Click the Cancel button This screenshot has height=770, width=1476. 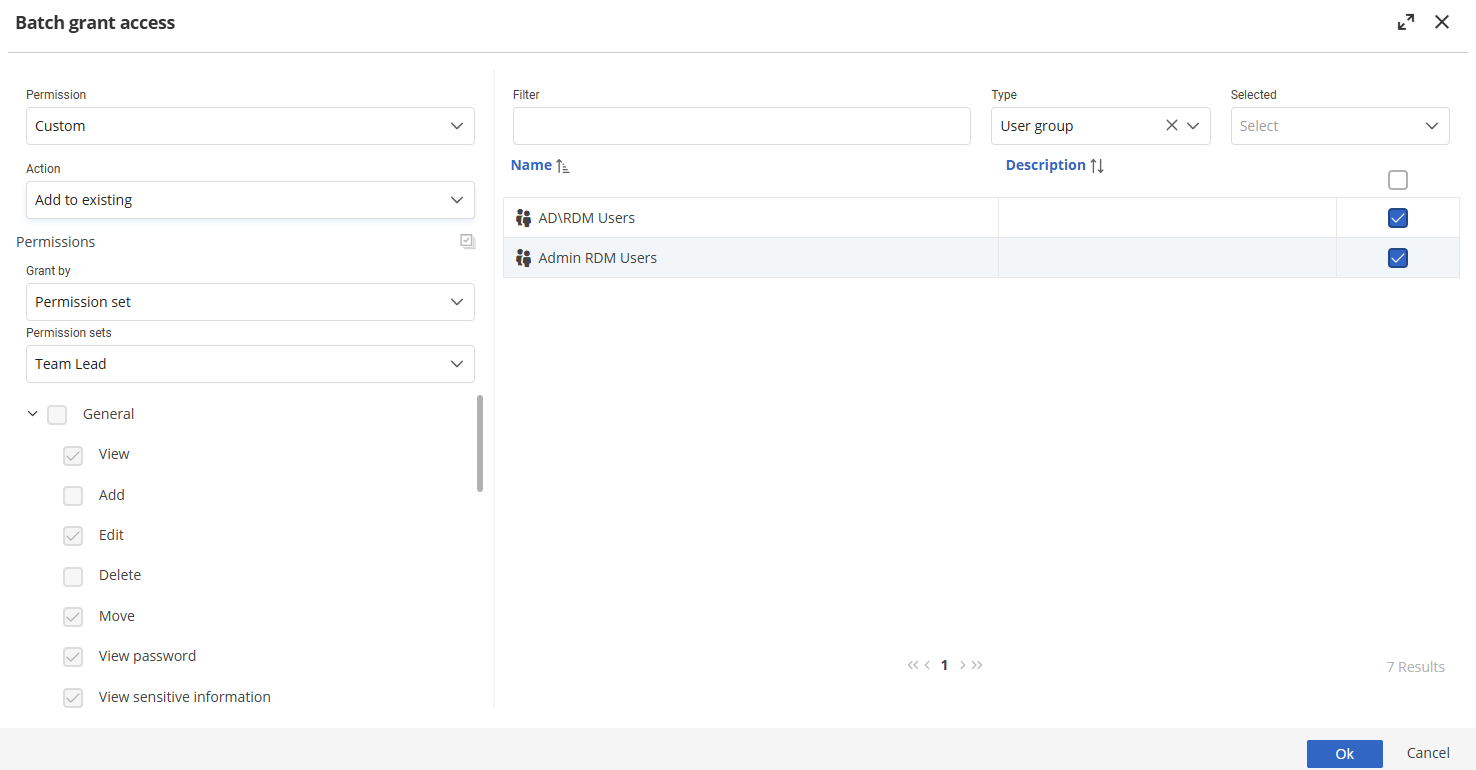(1427, 753)
